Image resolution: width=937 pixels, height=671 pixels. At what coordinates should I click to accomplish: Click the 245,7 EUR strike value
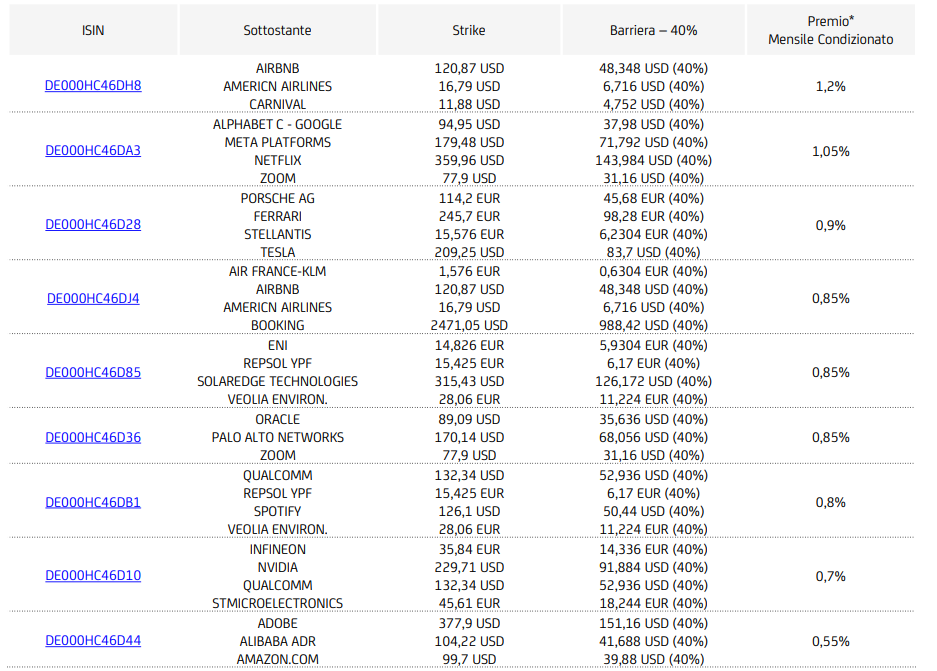coord(469,216)
